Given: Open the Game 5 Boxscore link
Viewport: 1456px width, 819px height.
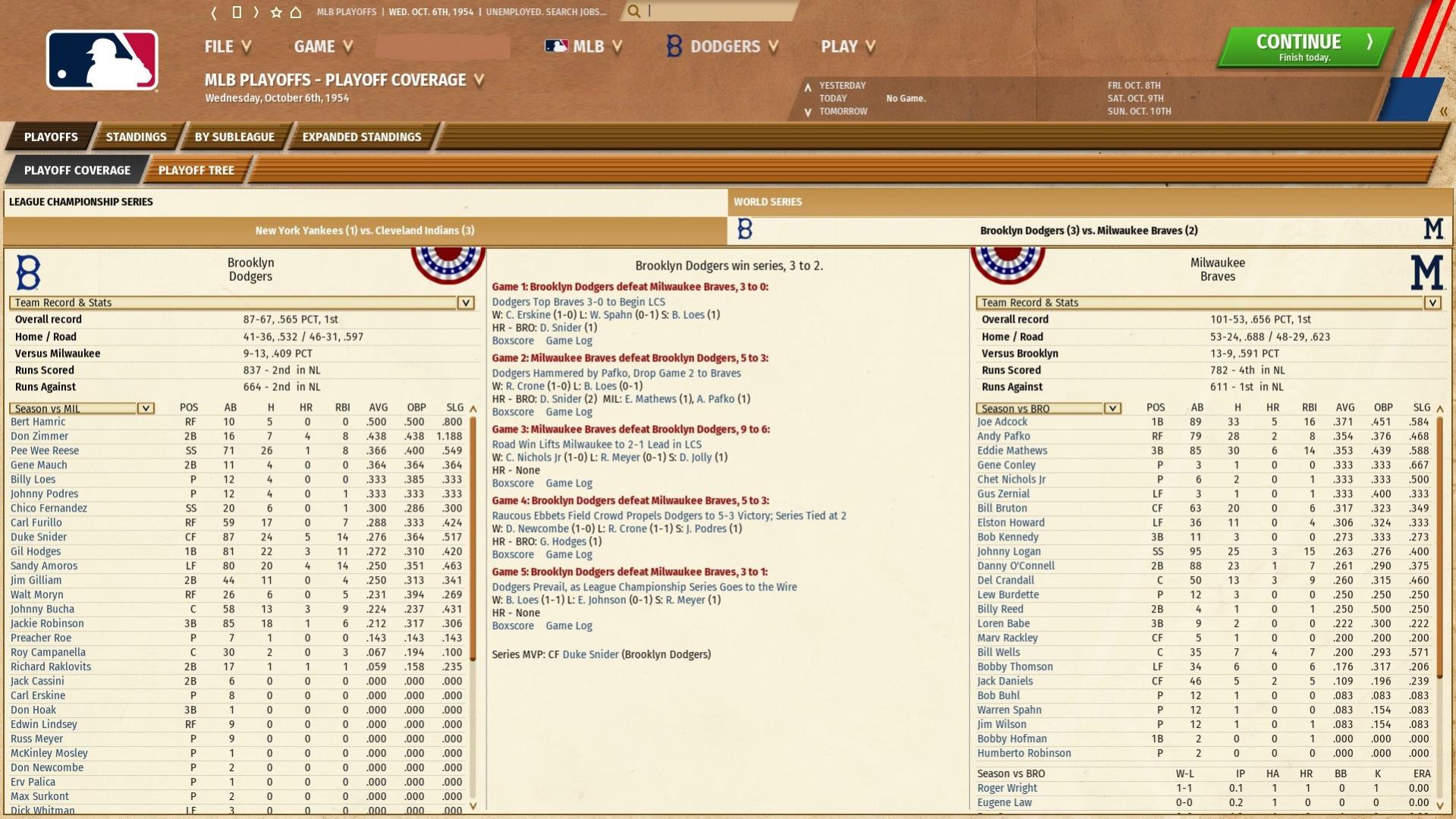Looking at the screenshot, I should (x=513, y=626).
